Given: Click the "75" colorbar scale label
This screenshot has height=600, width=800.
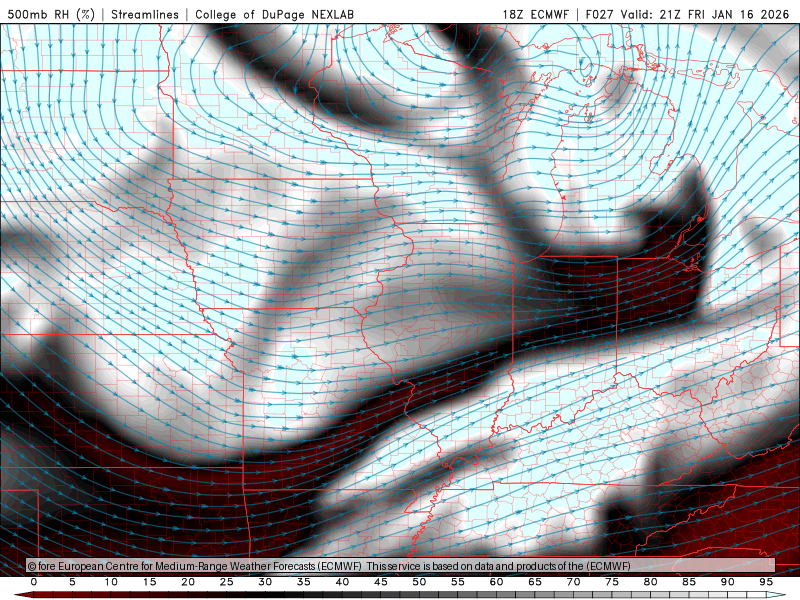Looking at the screenshot, I should pos(612,582).
